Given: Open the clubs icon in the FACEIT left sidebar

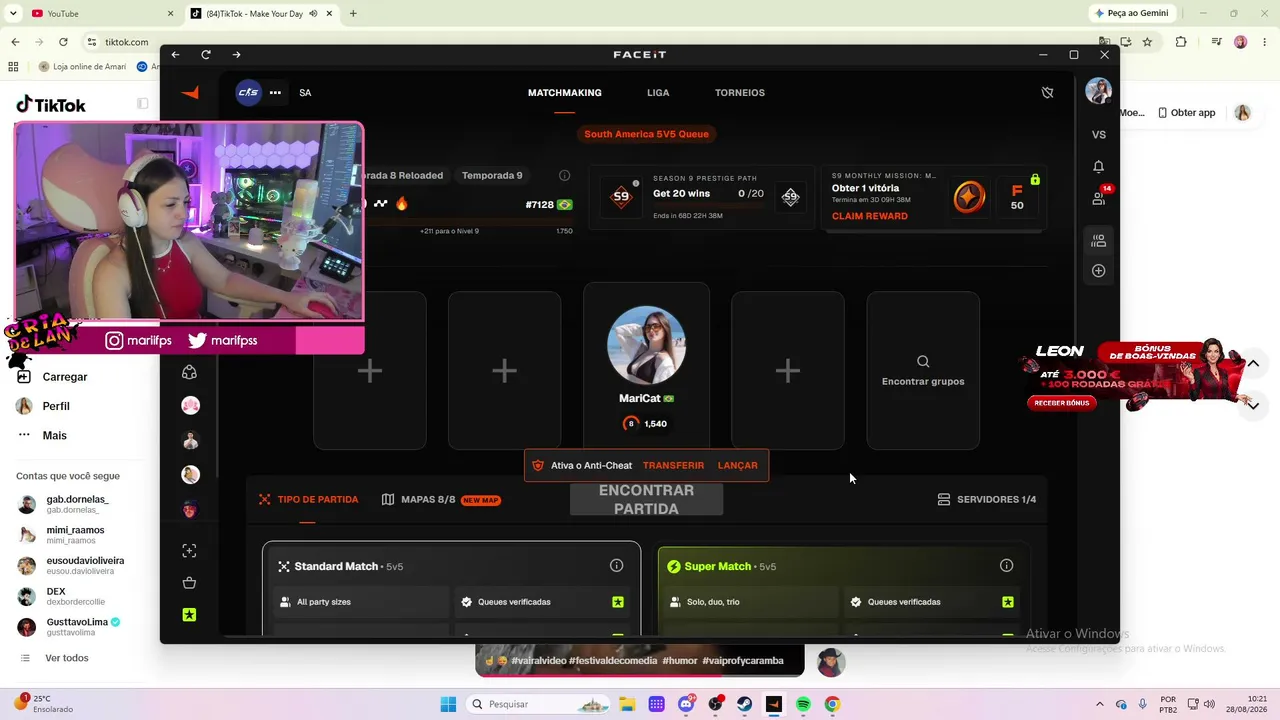Looking at the screenshot, I should coord(190,372).
